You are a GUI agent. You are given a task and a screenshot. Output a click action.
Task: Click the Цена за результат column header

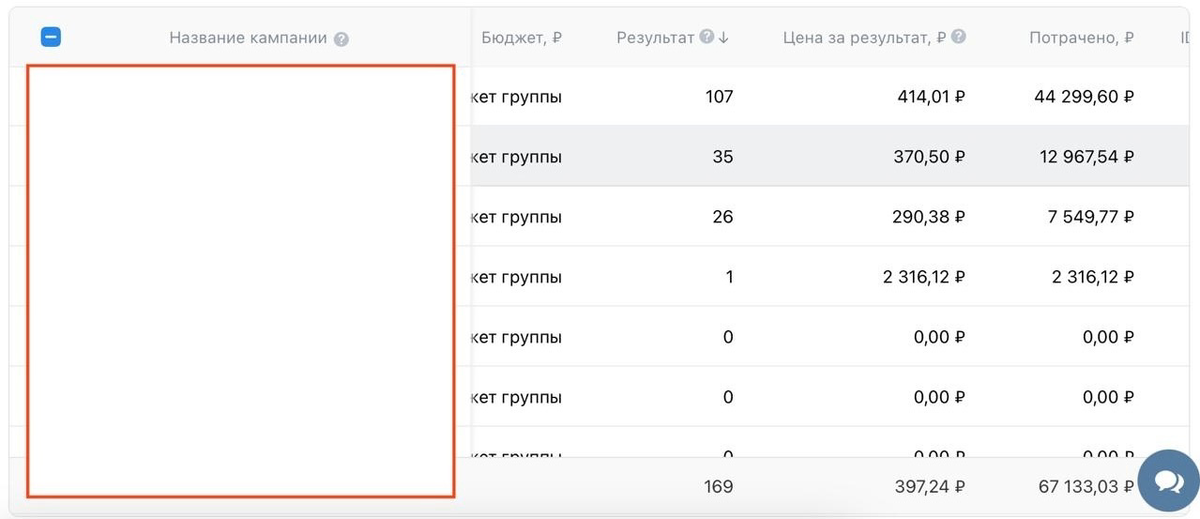864,38
